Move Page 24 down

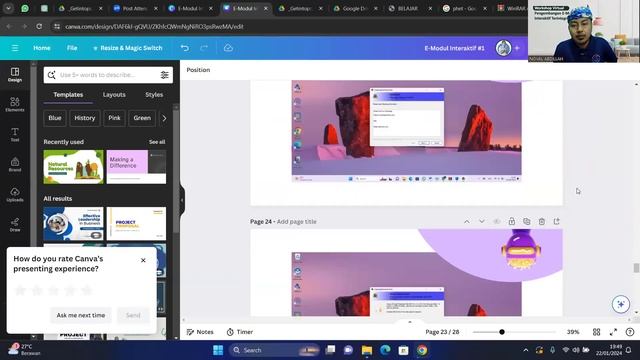coord(482,222)
